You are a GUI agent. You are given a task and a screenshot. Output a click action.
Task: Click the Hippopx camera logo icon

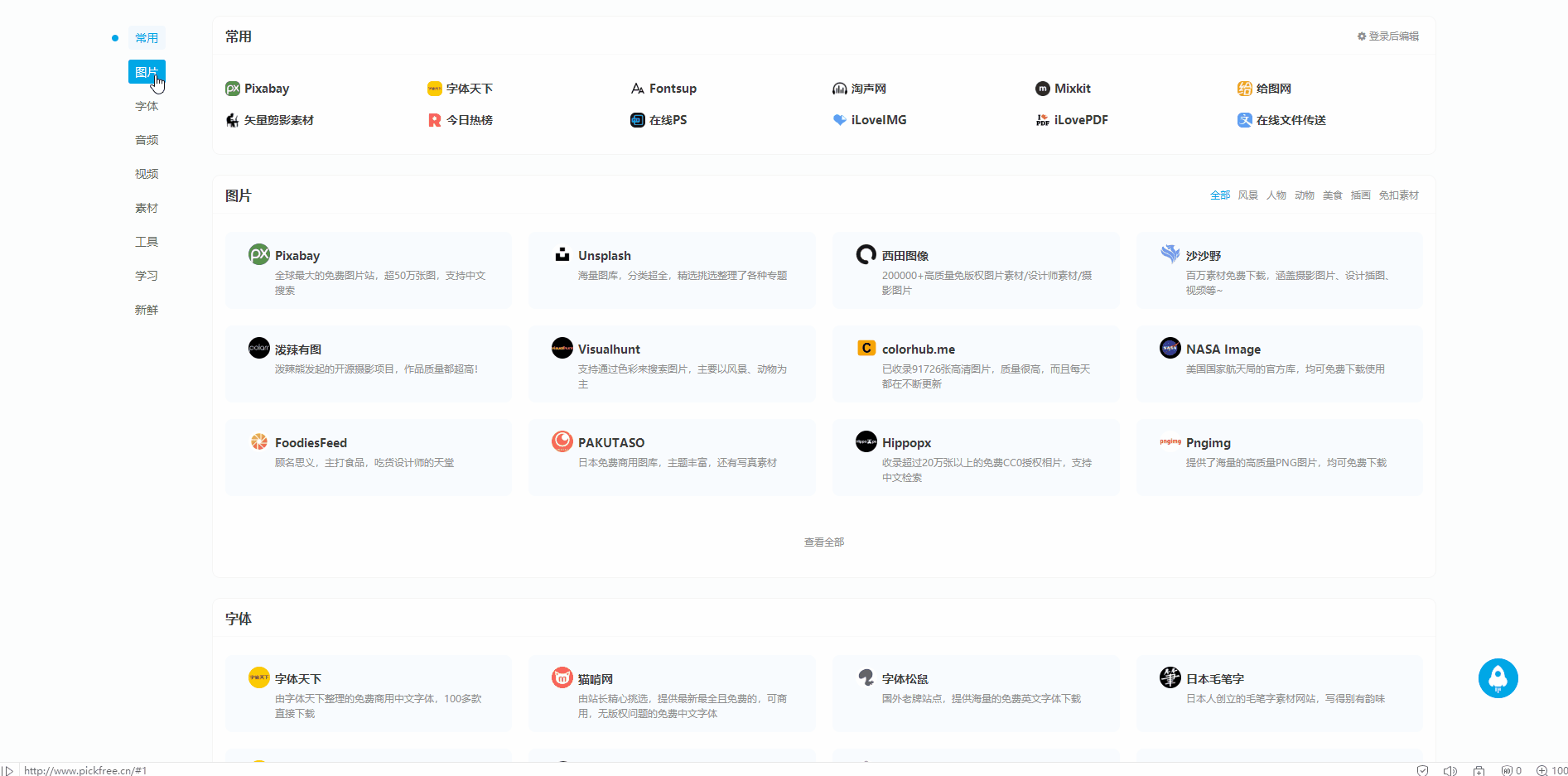[x=866, y=441]
